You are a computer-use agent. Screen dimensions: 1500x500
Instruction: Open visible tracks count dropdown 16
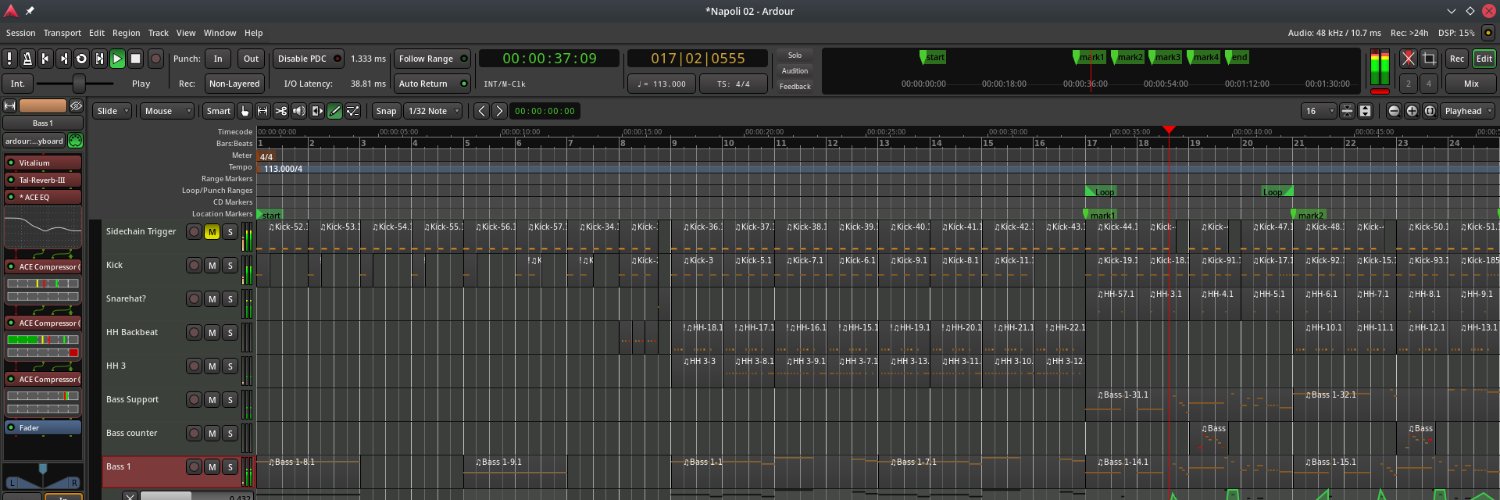1319,111
